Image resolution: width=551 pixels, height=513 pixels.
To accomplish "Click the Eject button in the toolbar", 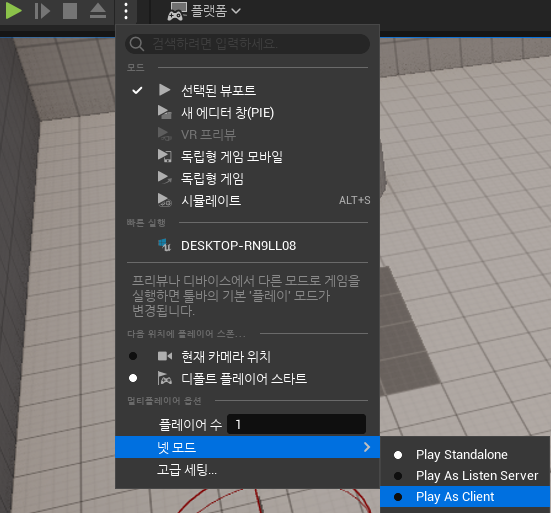I will [98, 11].
